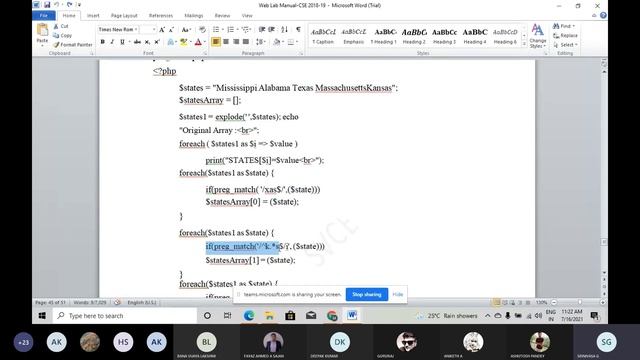Open the font size dropdown
The image size is (640, 360).
coord(154,29)
